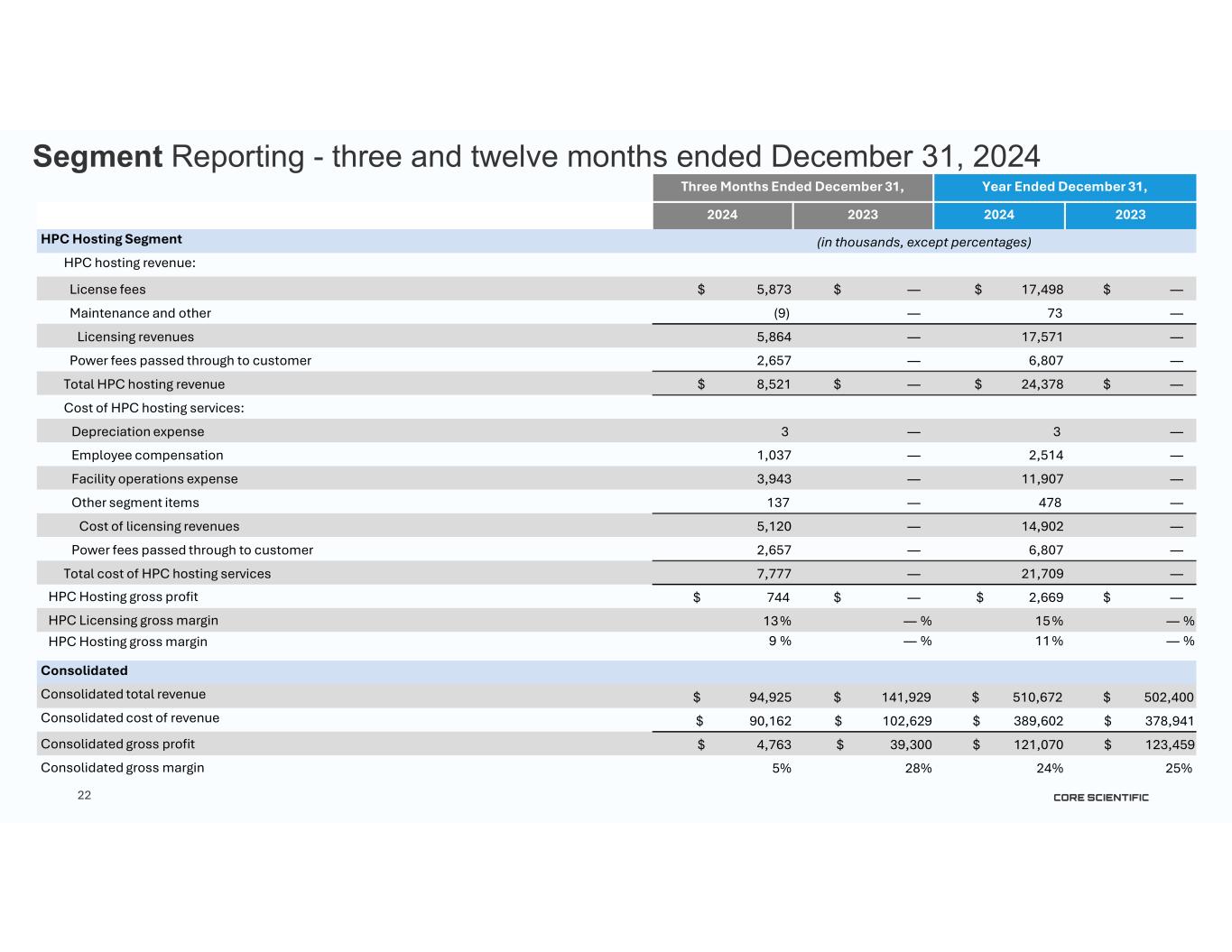
Task: Click the Maintenance and other row label
Action: (x=140, y=313)
